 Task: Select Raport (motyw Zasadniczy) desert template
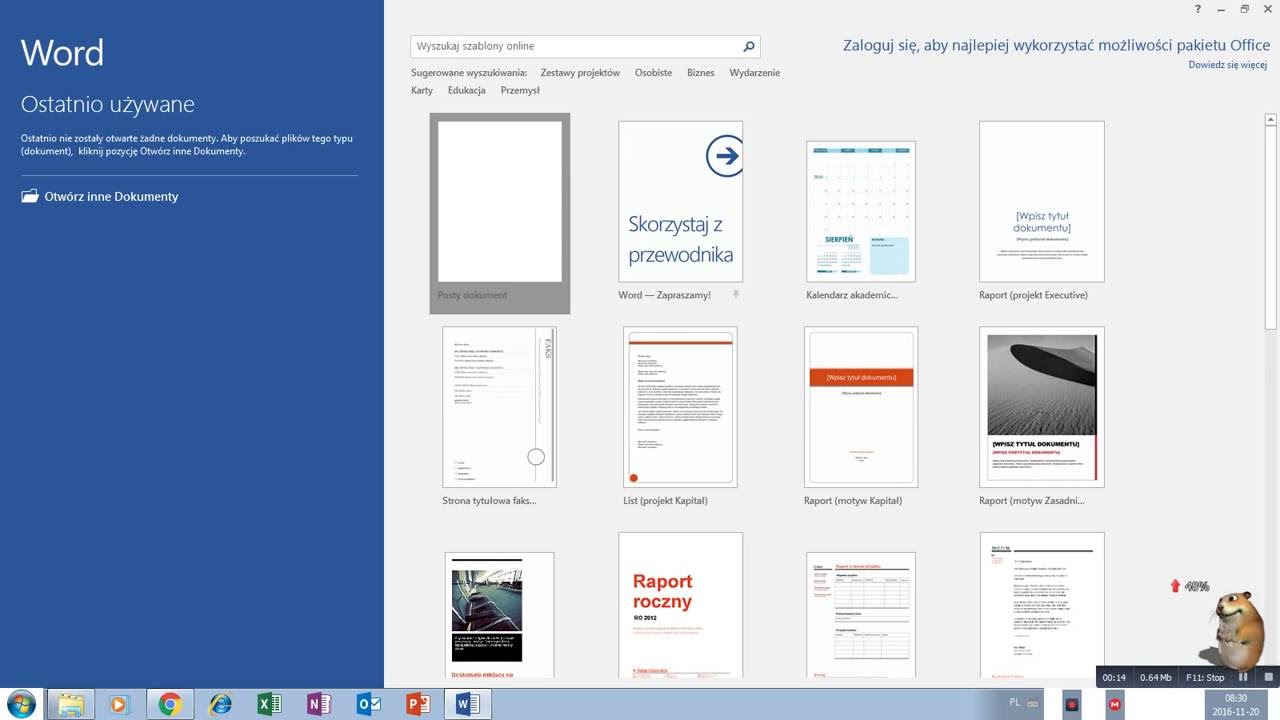[1042, 407]
